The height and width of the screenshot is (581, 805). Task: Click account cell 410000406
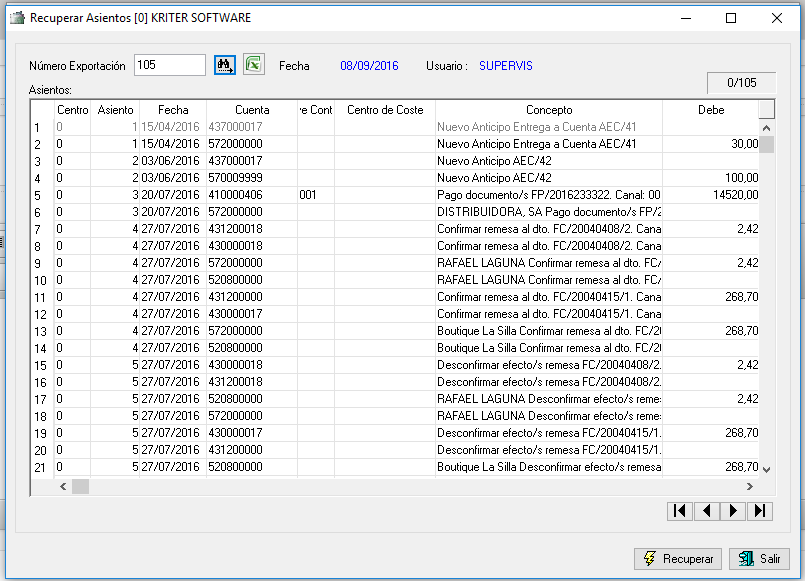click(252, 195)
